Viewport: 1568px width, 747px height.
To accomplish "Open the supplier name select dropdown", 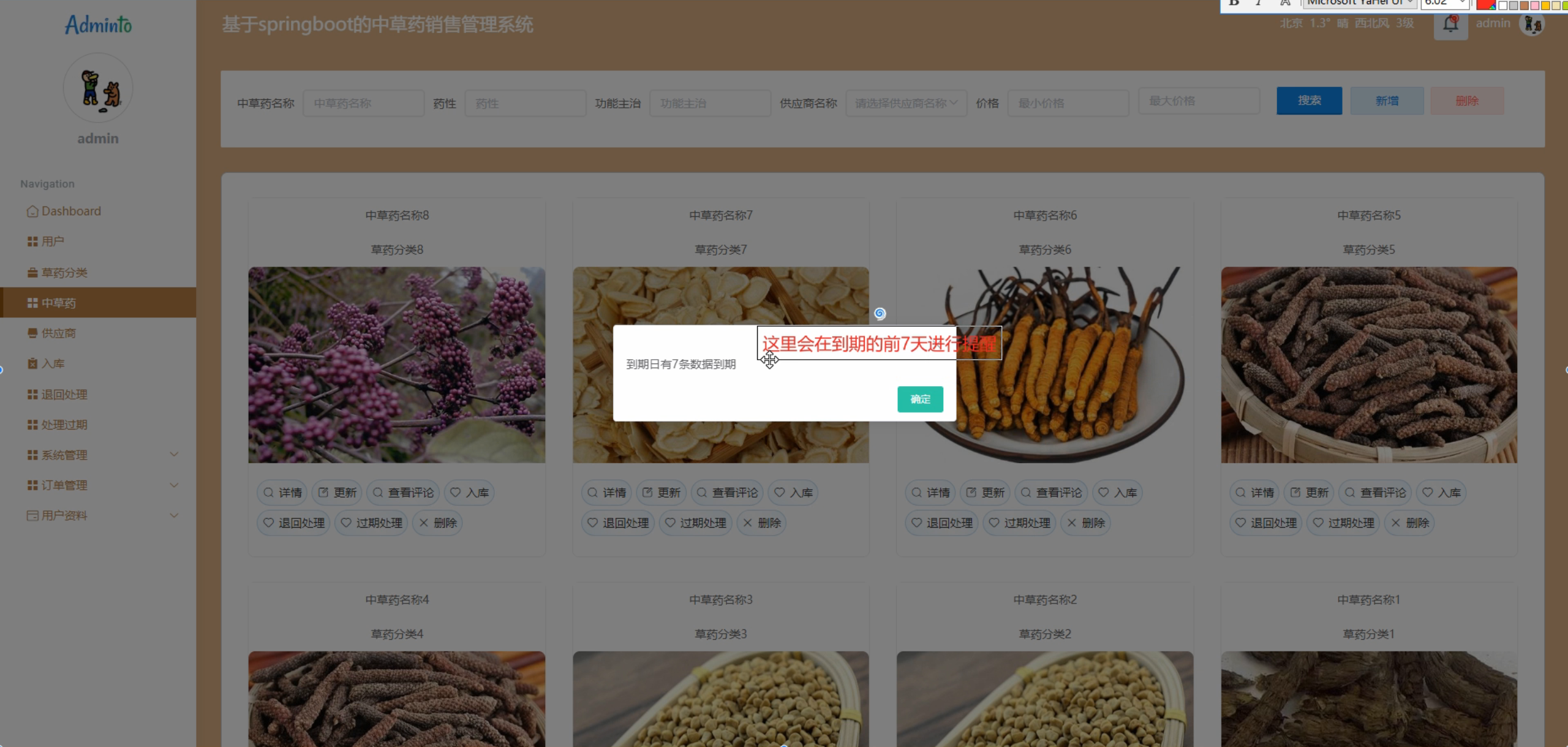I will [x=906, y=103].
